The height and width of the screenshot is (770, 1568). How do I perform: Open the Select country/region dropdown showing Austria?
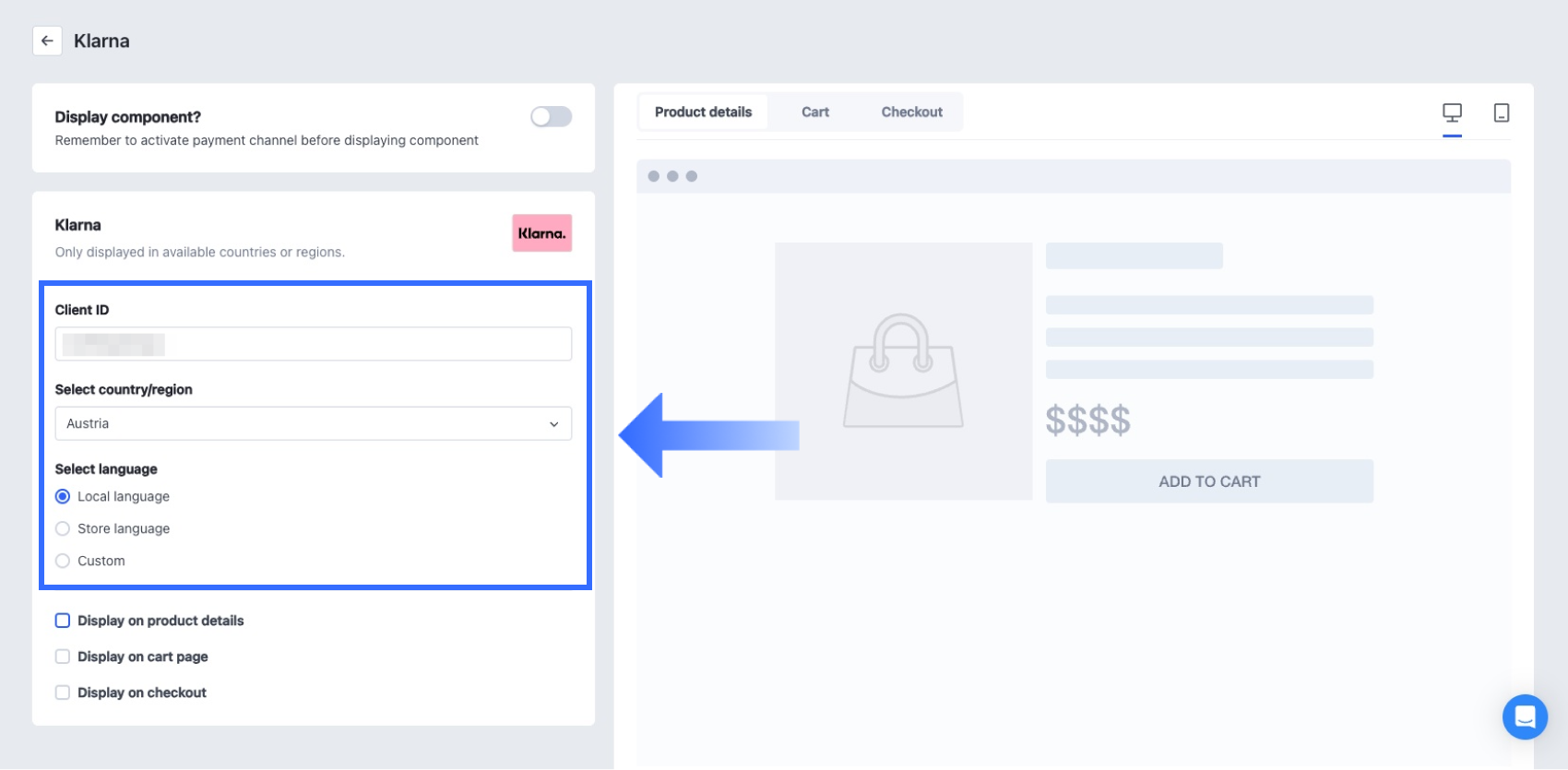(x=314, y=423)
